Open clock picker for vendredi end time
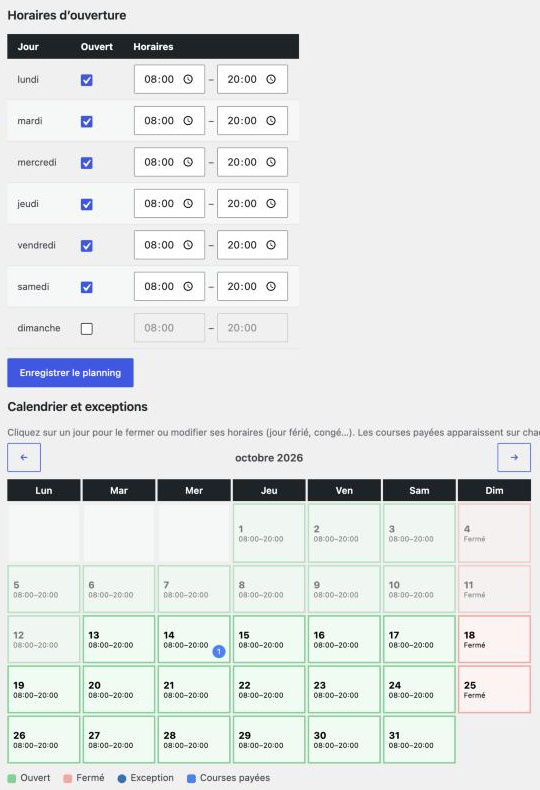 coord(271,245)
